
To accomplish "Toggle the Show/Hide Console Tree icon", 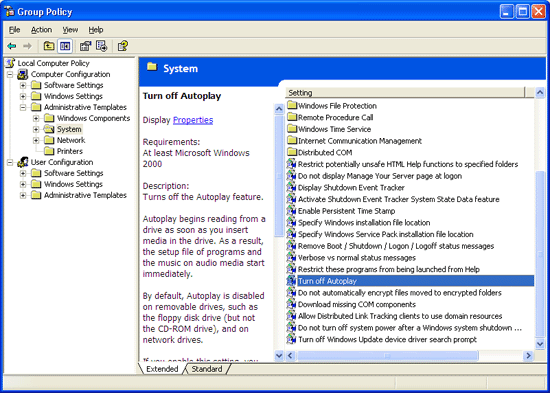I will point(65,46).
